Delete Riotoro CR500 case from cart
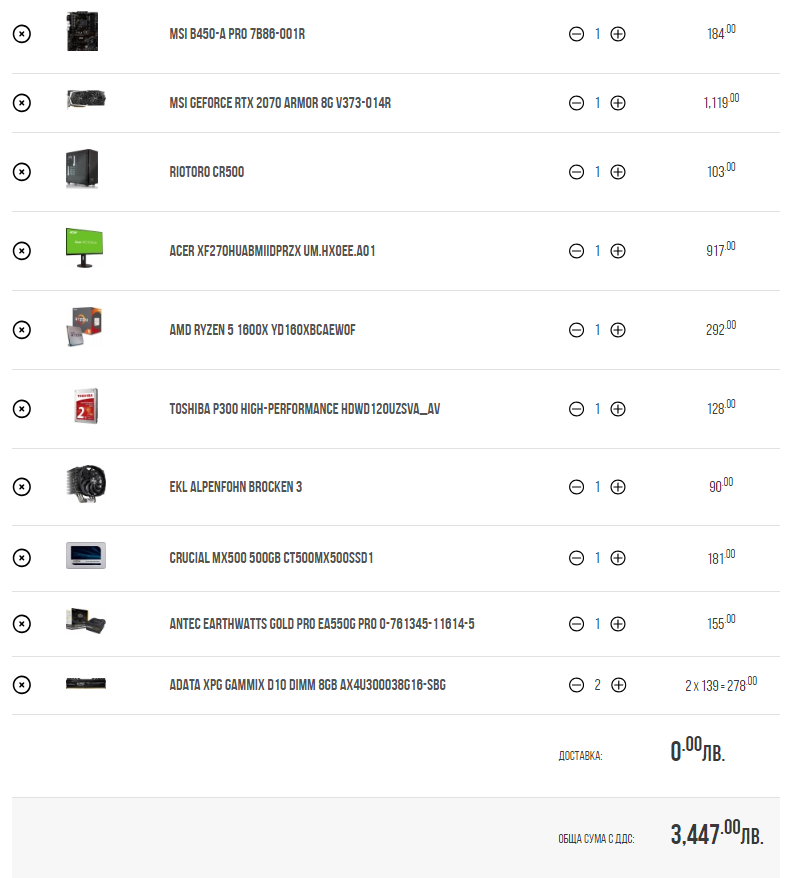This screenshot has height=878, width=790. (22, 172)
